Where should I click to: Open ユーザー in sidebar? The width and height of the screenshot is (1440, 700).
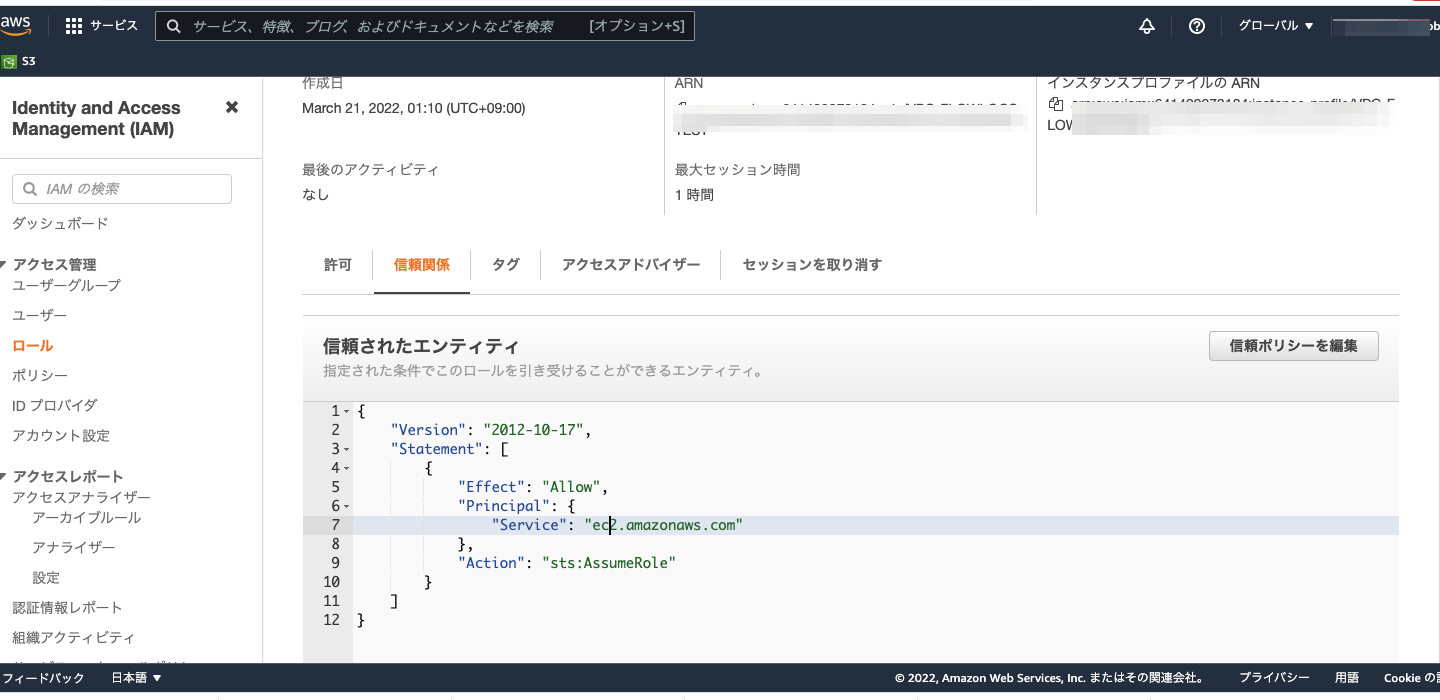pos(40,316)
